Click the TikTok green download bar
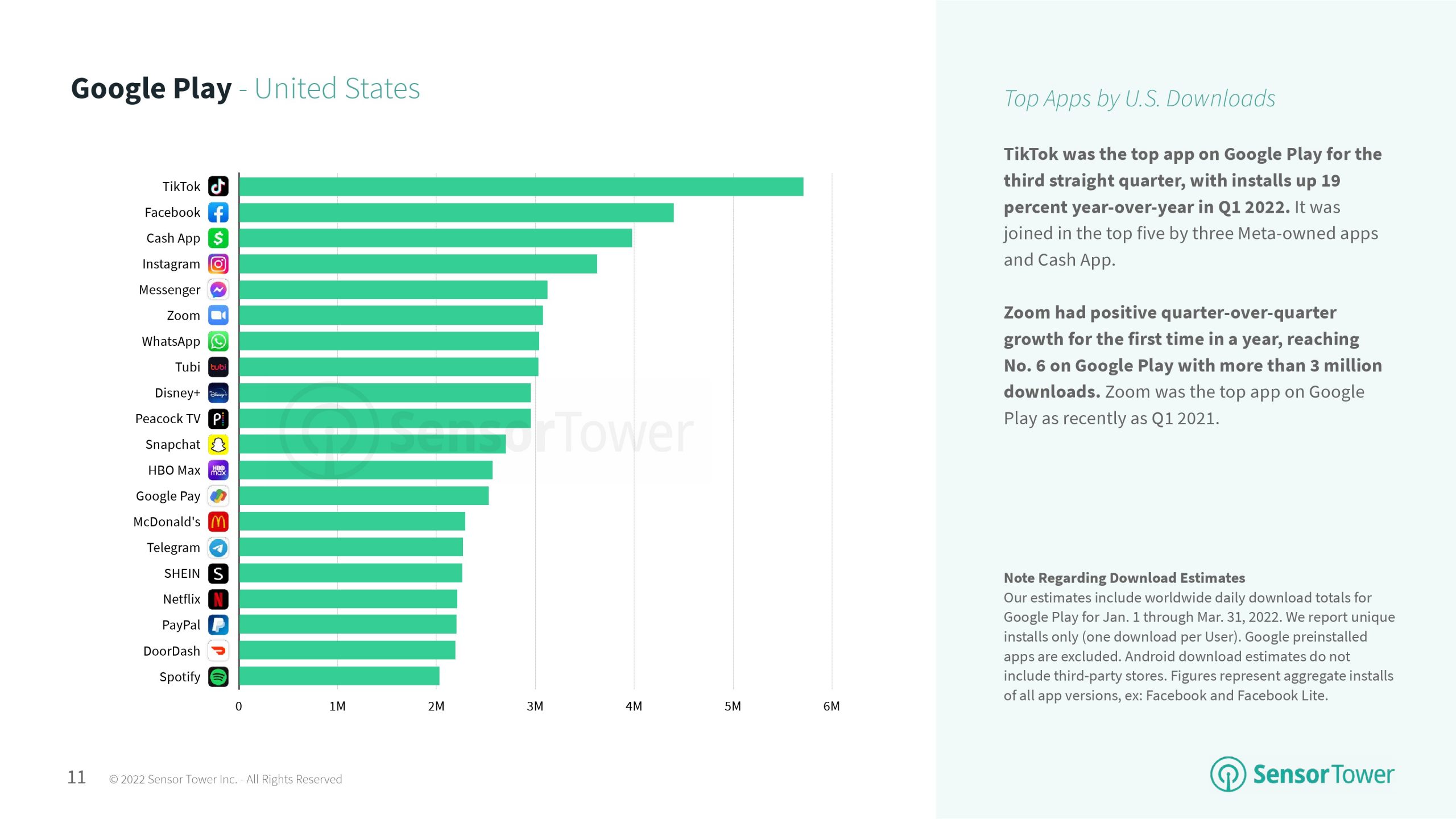Viewport: 1456px width, 819px height. point(520,187)
